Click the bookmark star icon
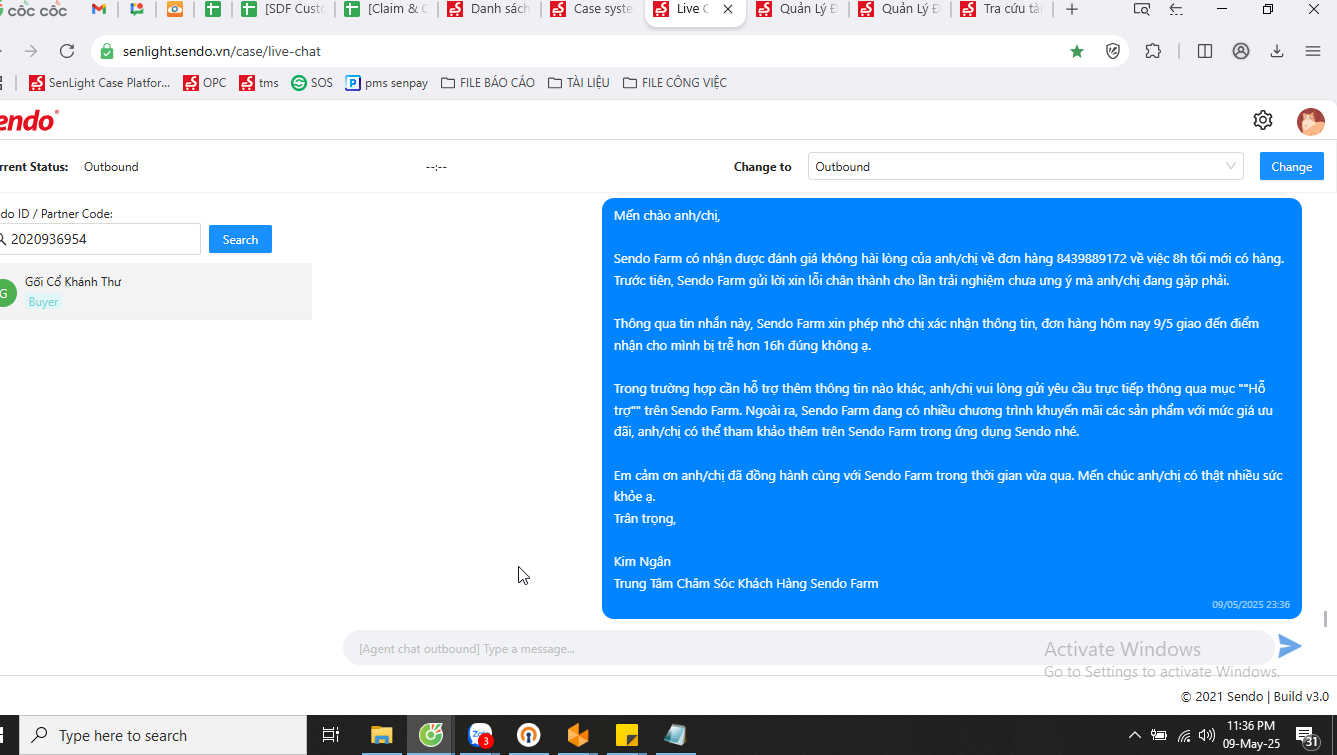1337x755 pixels. click(1077, 51)
